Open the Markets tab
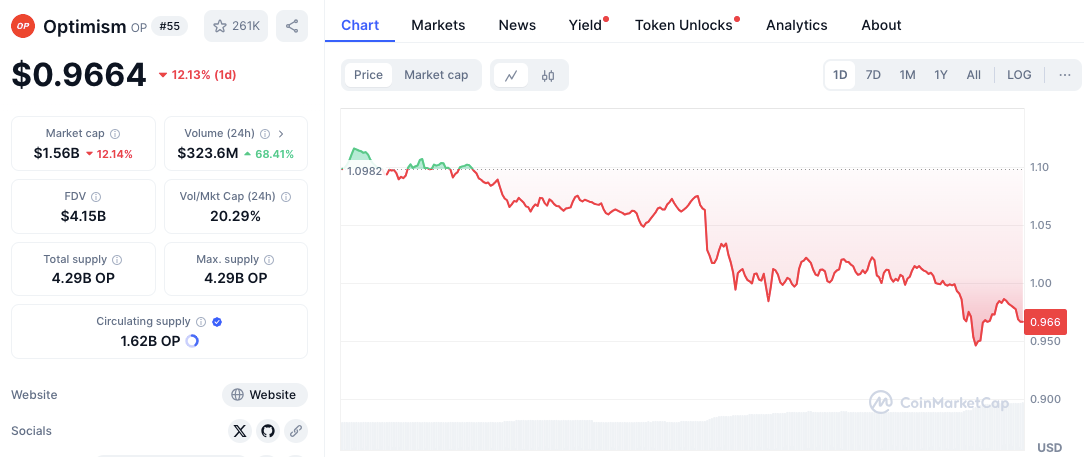1084x457 pixels. click(x=438, y=25)
